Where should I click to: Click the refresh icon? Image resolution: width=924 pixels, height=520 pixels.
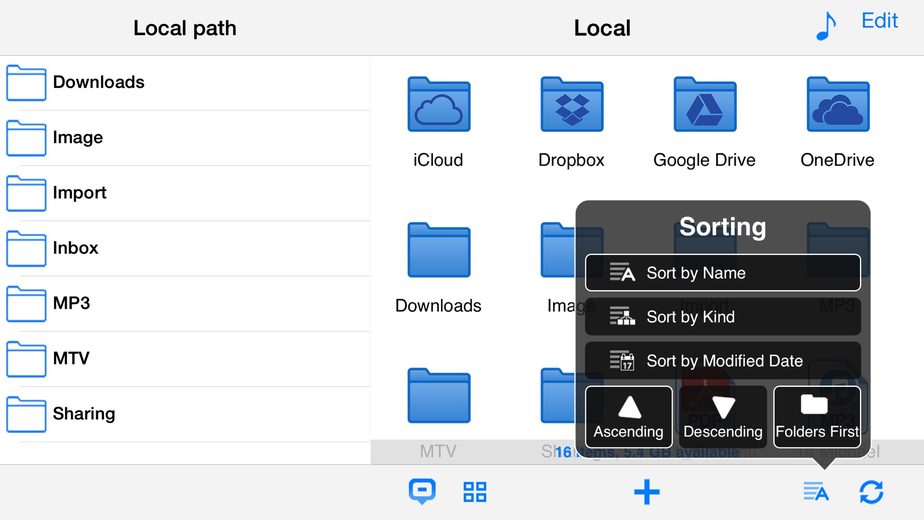[871, 492]
